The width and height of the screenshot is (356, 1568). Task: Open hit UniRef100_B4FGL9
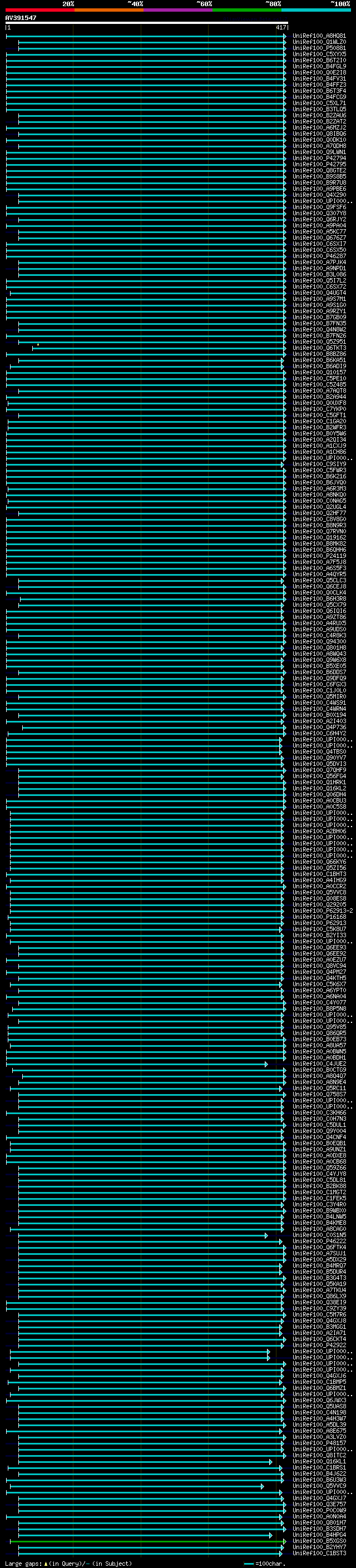[x=319, y=66]
